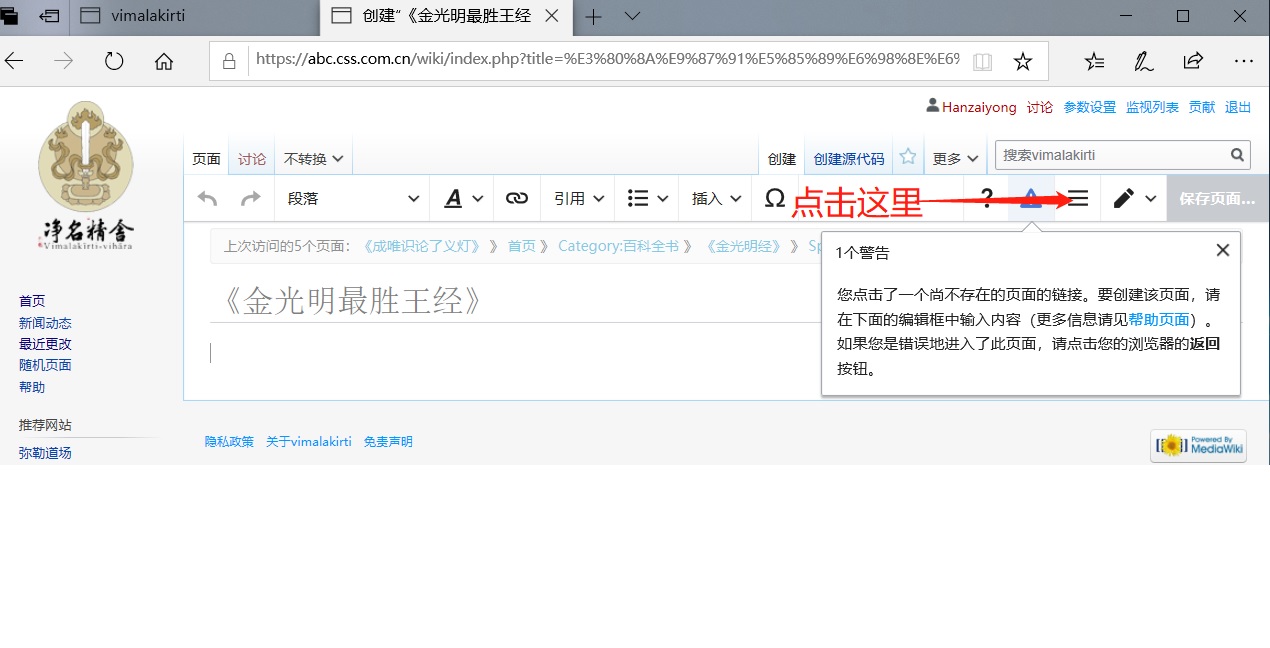Image resolution: width=1270 pixels, height=648 pixels.
Task: Go to browser home icon
Action: pyautogui.click(x=164, y=61)
